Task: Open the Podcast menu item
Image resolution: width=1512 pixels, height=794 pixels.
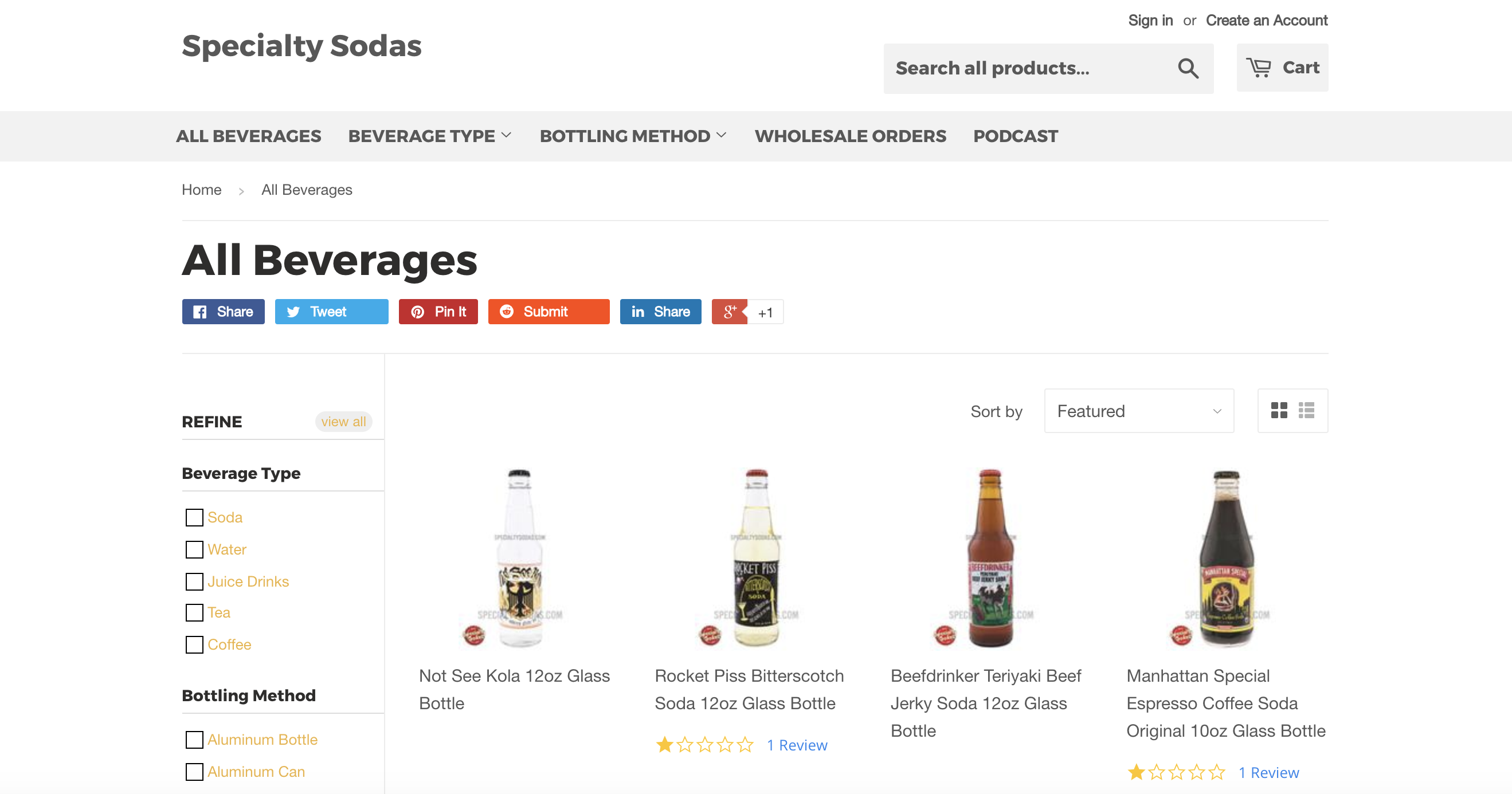Action: tap(1016, 136)
